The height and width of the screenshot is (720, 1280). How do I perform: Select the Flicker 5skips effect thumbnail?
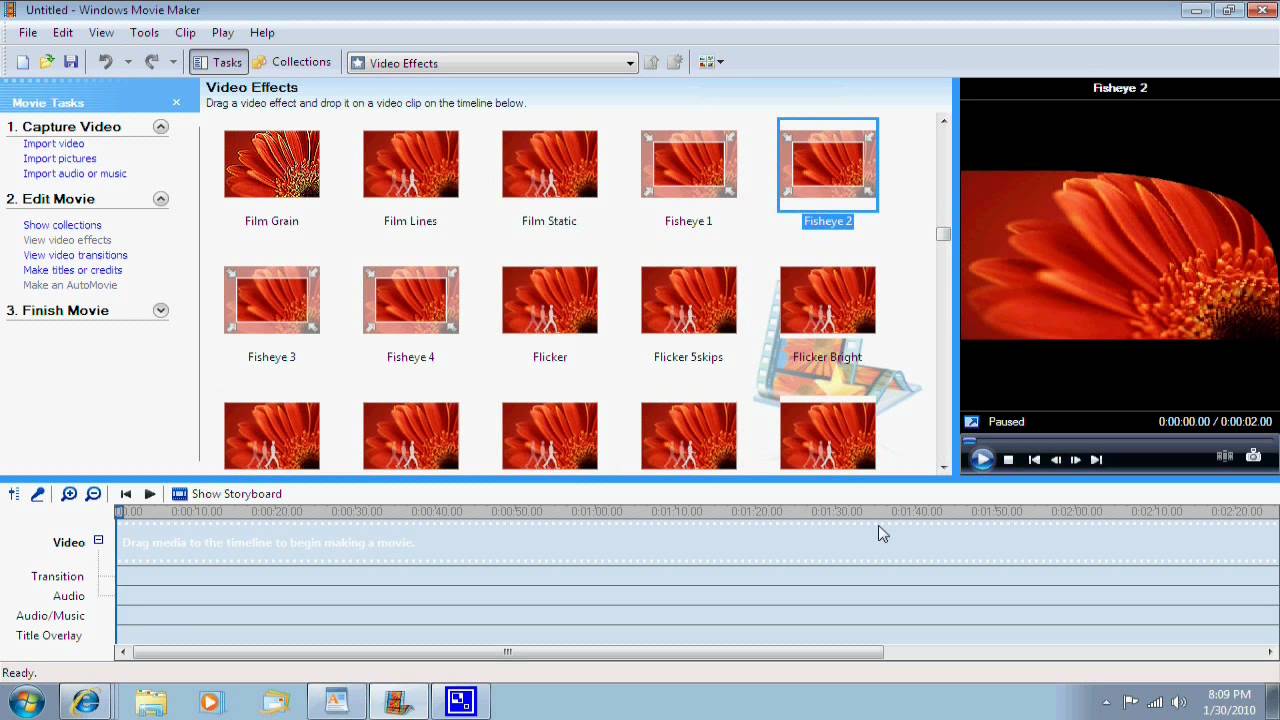pyautogui.click(x=689, y=300)
